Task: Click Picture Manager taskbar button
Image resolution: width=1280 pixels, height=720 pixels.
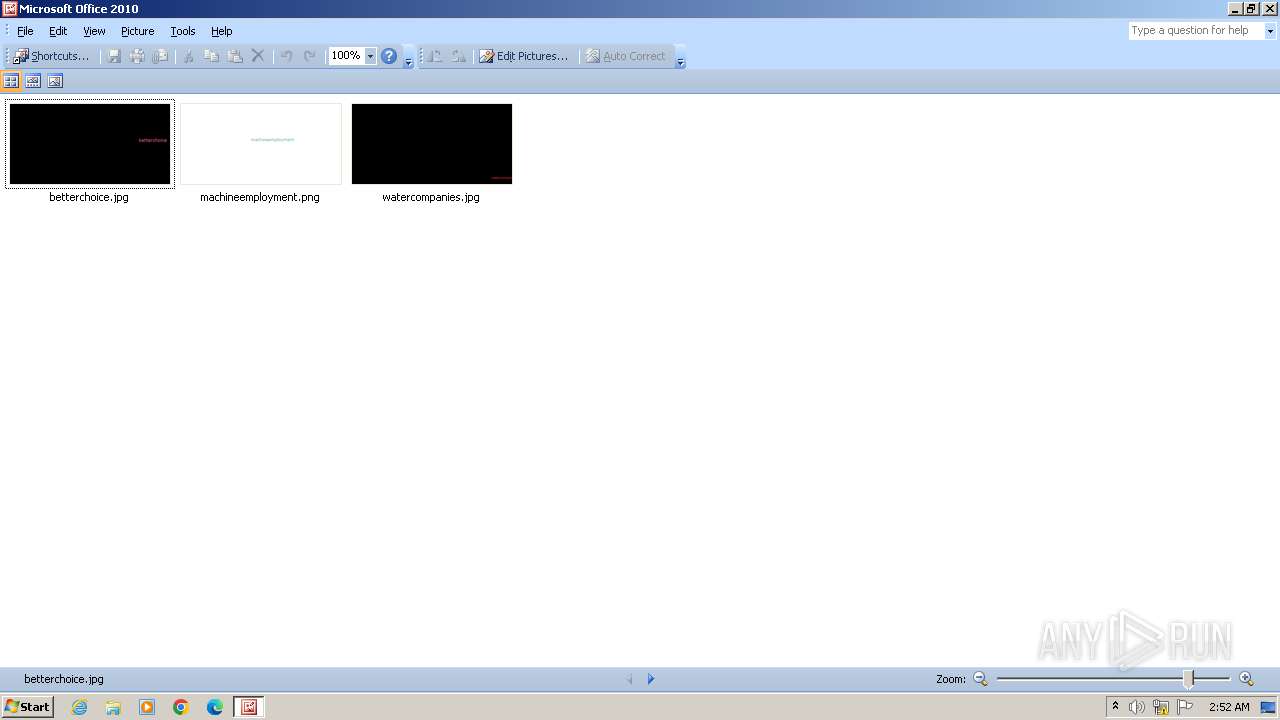Action: (249, 707)
